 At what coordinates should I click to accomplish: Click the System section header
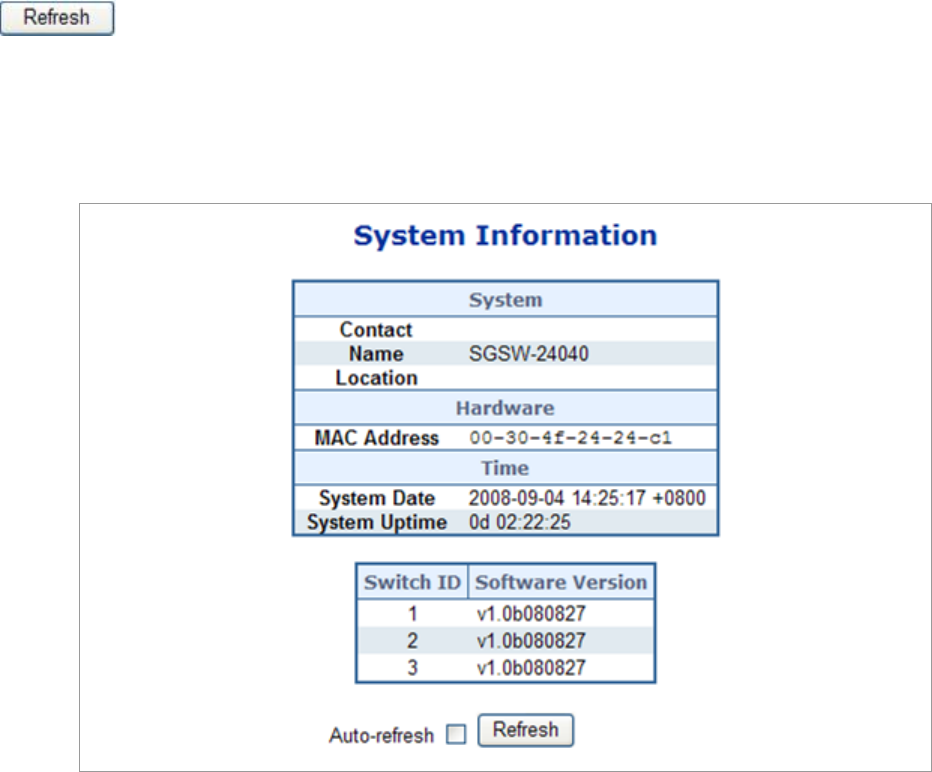pyautogui.click(x=505, y=300)
